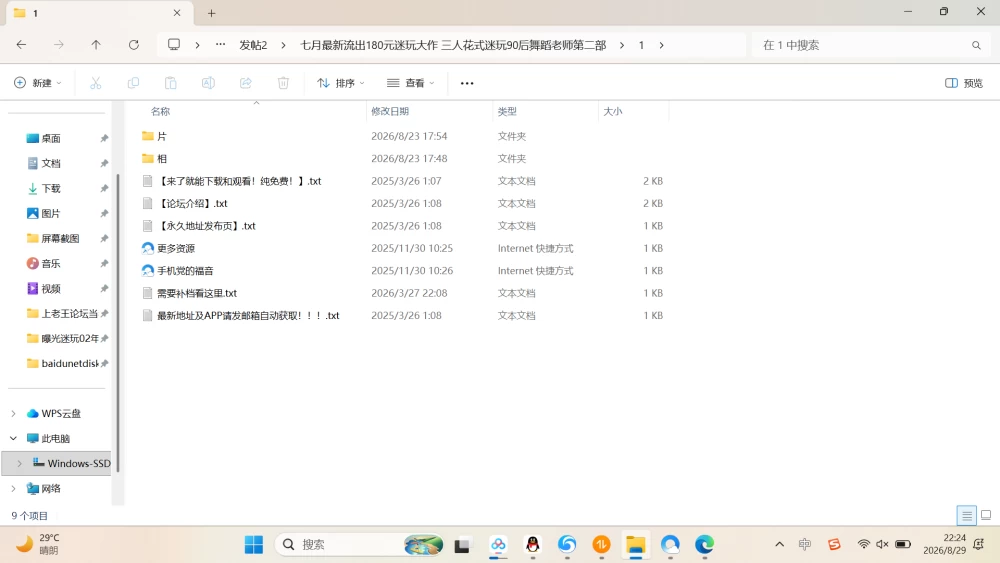Viewport: 1000px width, 563px height.
Task: Open the toolbar See more ellipsis
Action: (x=467, y=83)
